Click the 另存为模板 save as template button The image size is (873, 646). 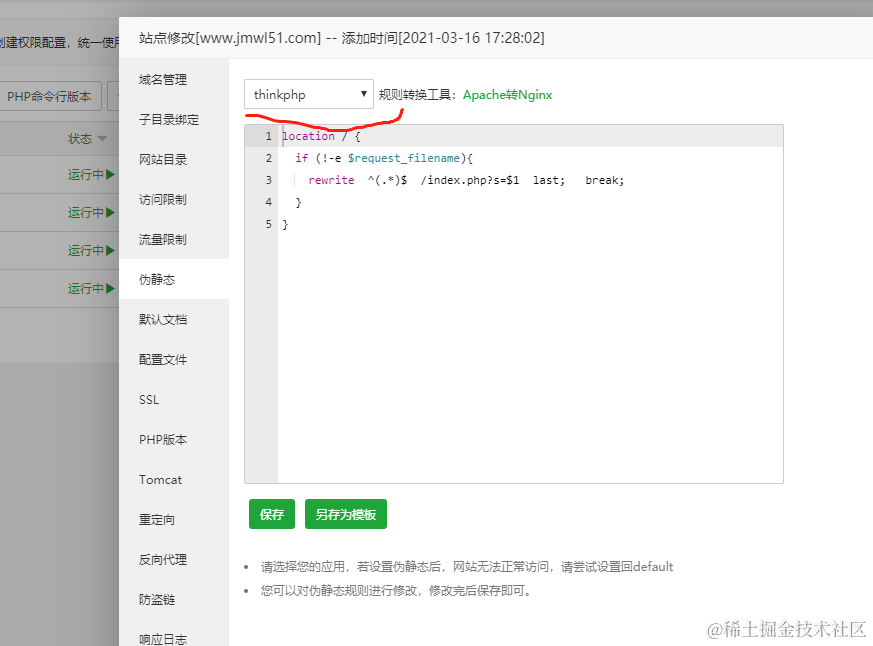pyautogui.click(x=345, y=514)
